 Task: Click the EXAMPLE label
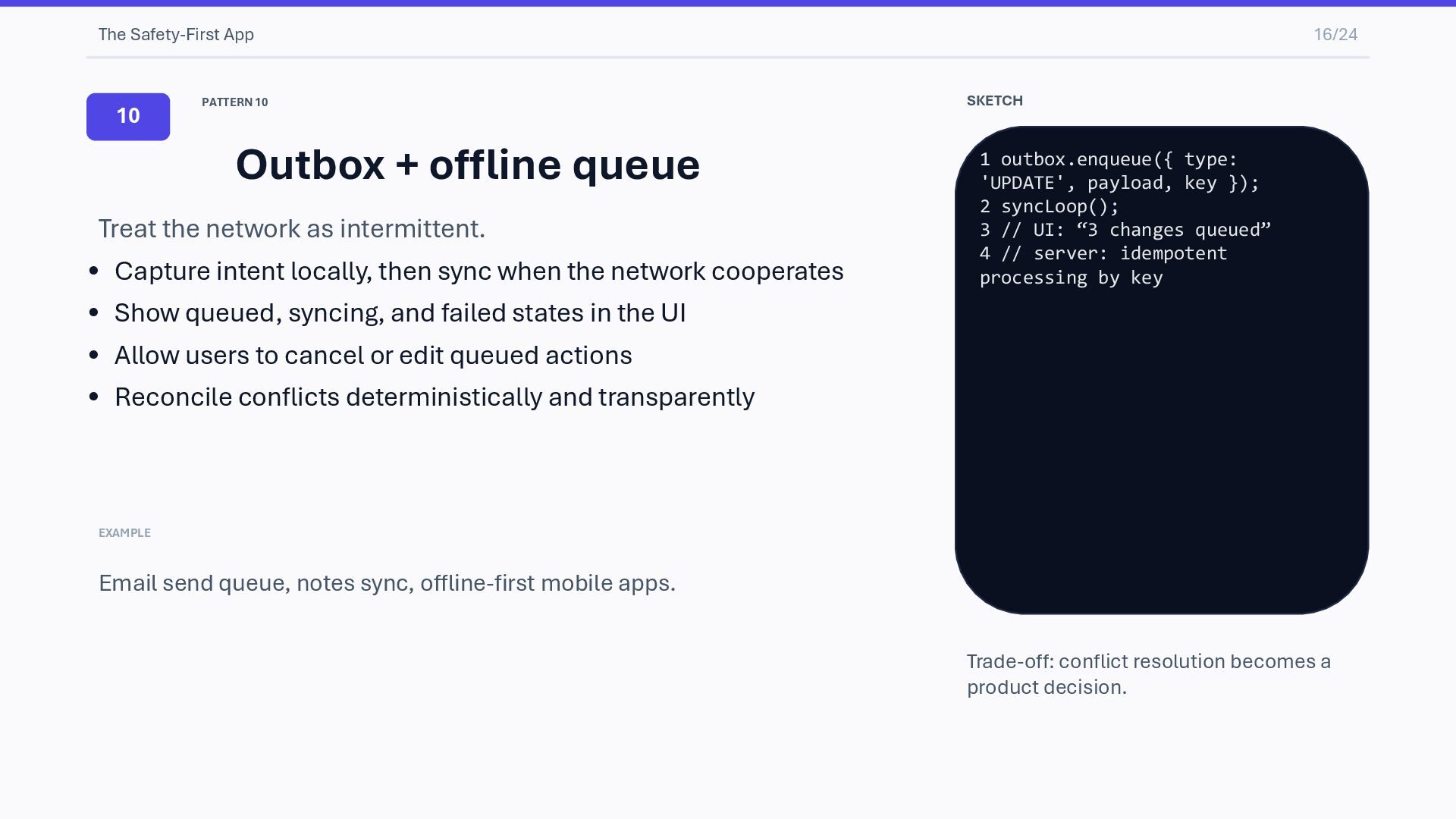click(124, 533)
